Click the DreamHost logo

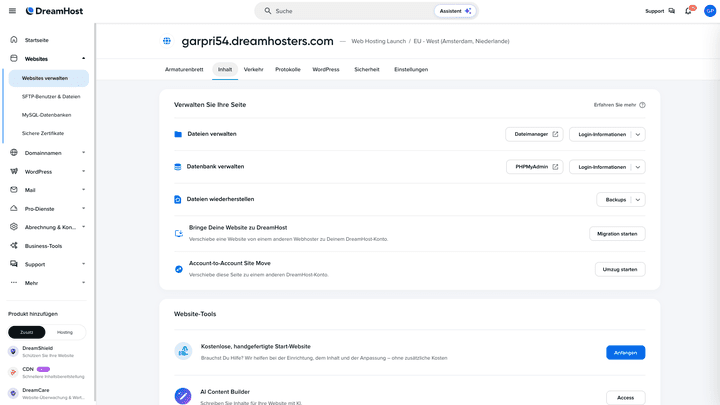click(54, 11)
